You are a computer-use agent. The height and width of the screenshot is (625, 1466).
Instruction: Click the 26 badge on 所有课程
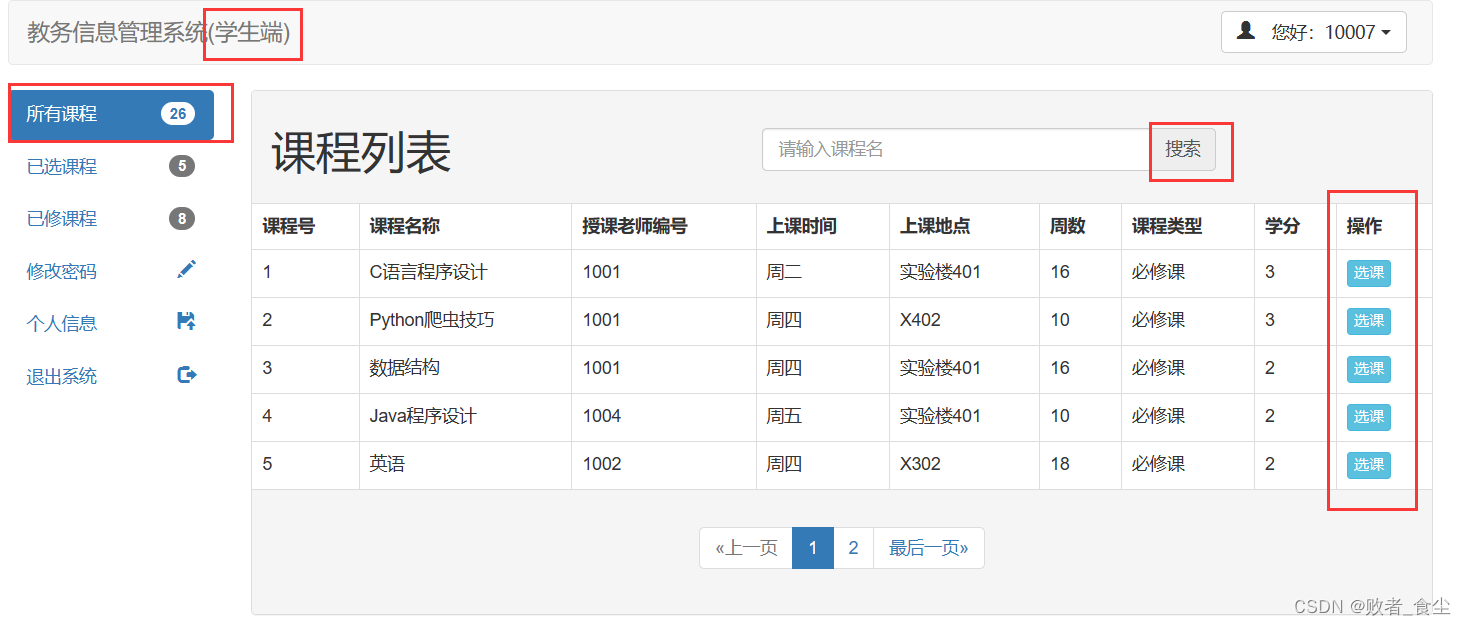[178, 114]
